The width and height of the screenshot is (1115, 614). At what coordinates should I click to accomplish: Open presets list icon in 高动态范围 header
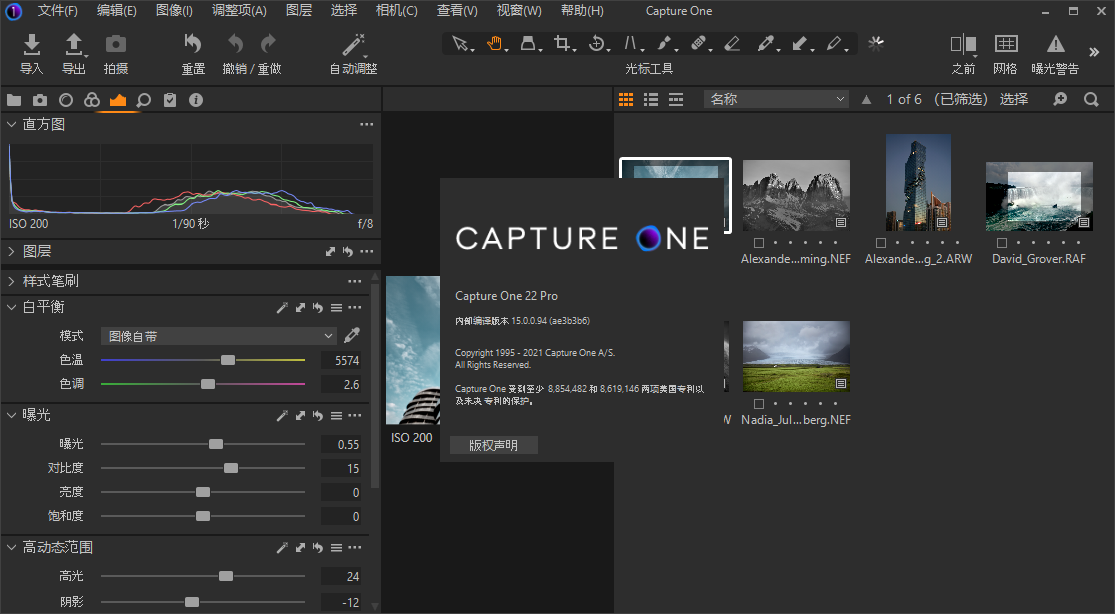[336, 548]
